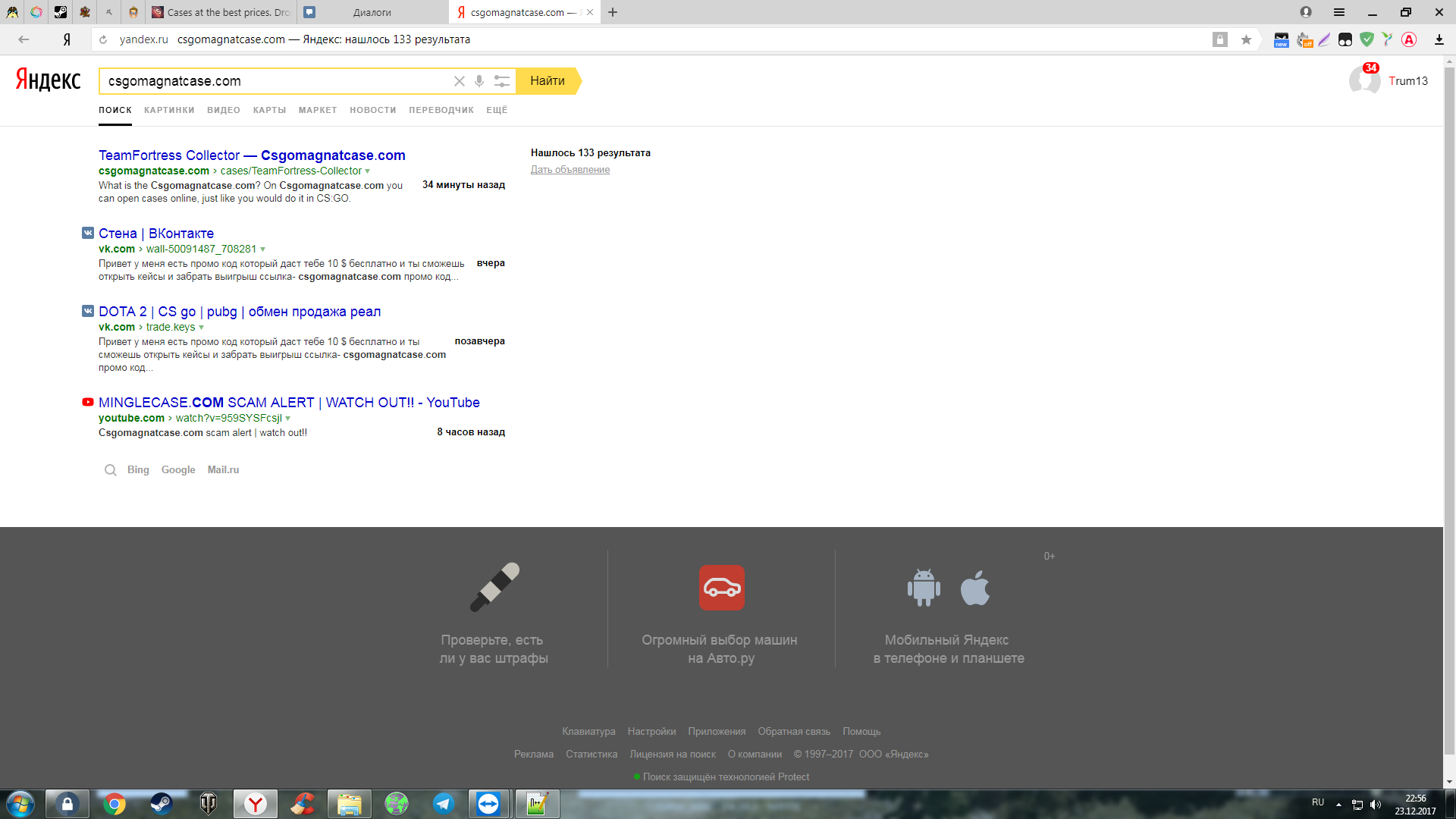Expand options arrow for csgomagnatcase.com result
Image resolution: width=1456 pixels, height=819 pixels.
click(x=368, y=171)
